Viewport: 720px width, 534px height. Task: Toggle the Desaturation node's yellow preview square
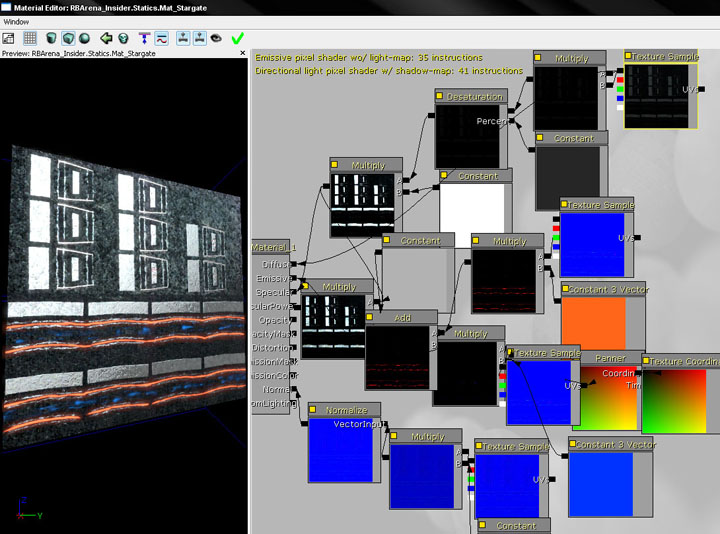click(439, 96)
